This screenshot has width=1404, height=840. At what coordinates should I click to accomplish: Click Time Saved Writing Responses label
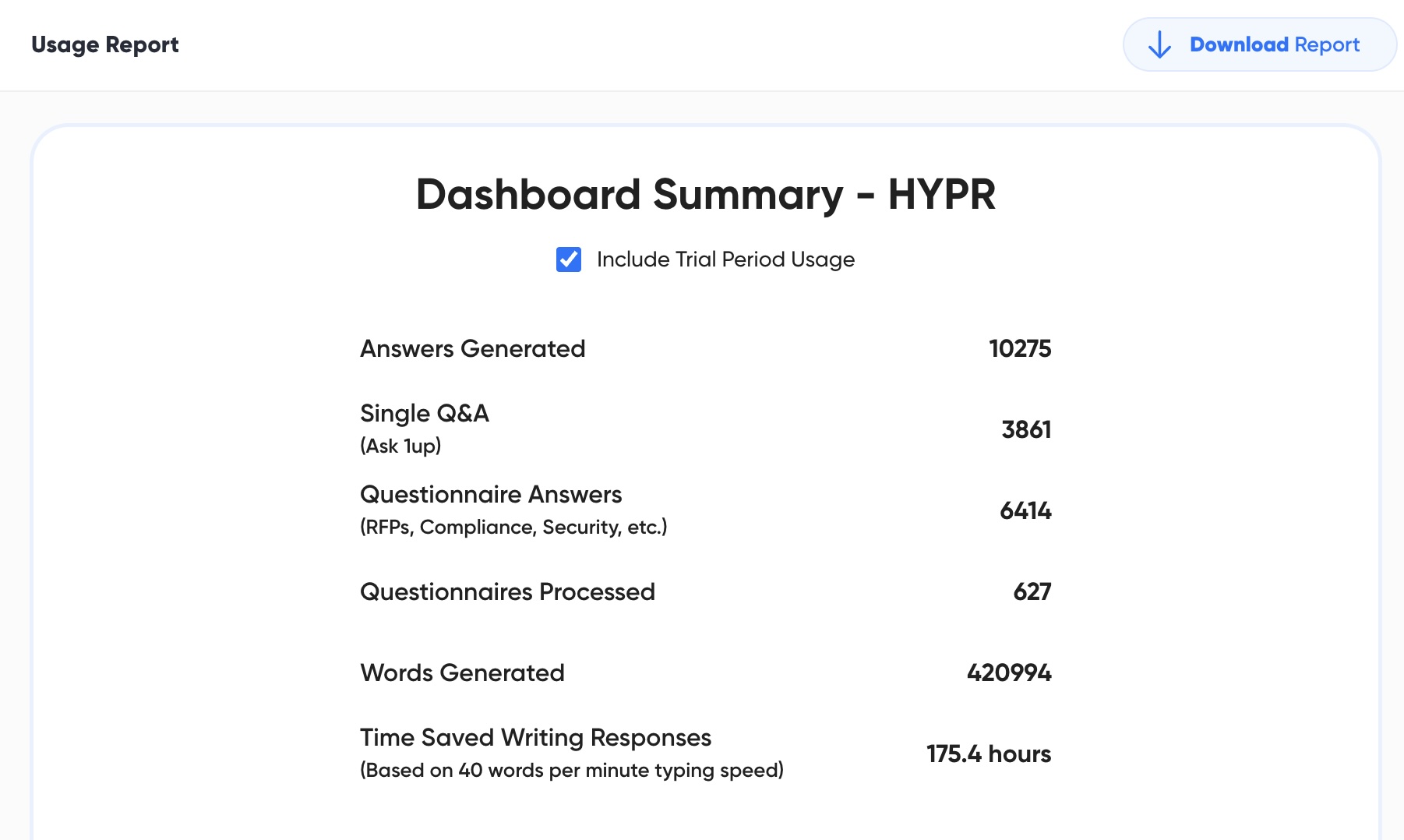[536, 737]
